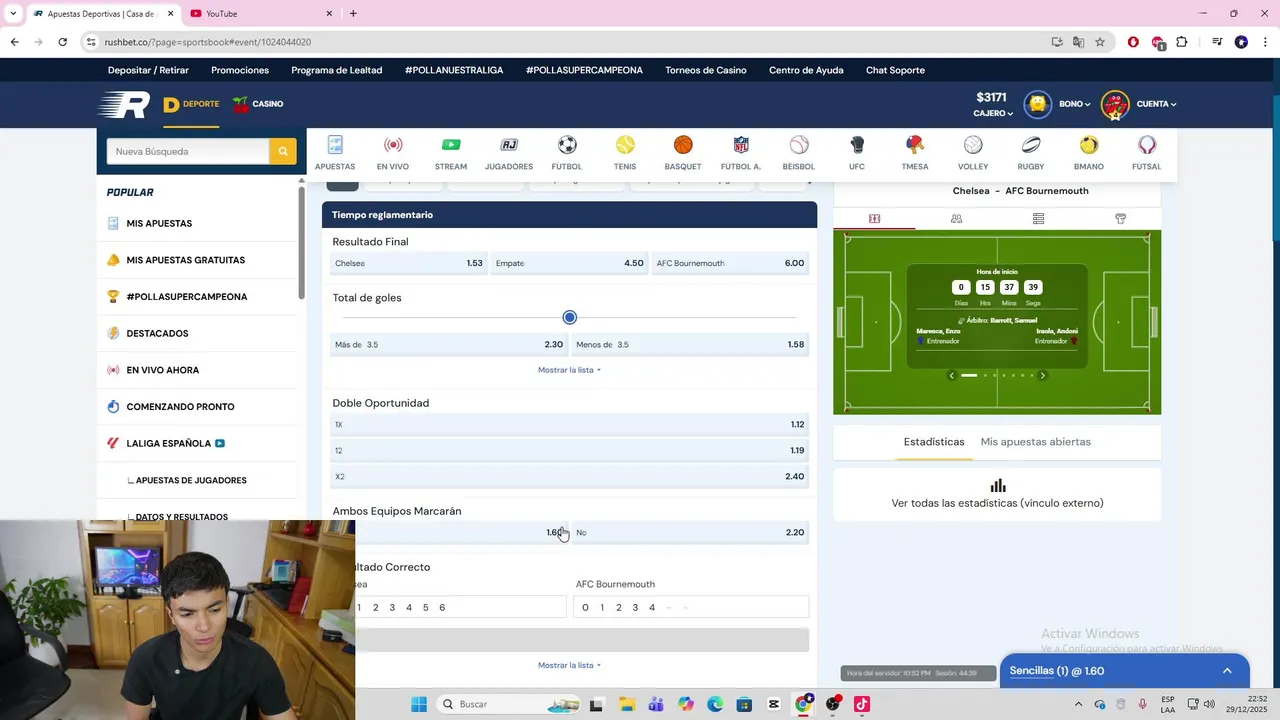Click the orange search magnifier button
This screenshot has width=1280, height=720.
tap(283, 151)
